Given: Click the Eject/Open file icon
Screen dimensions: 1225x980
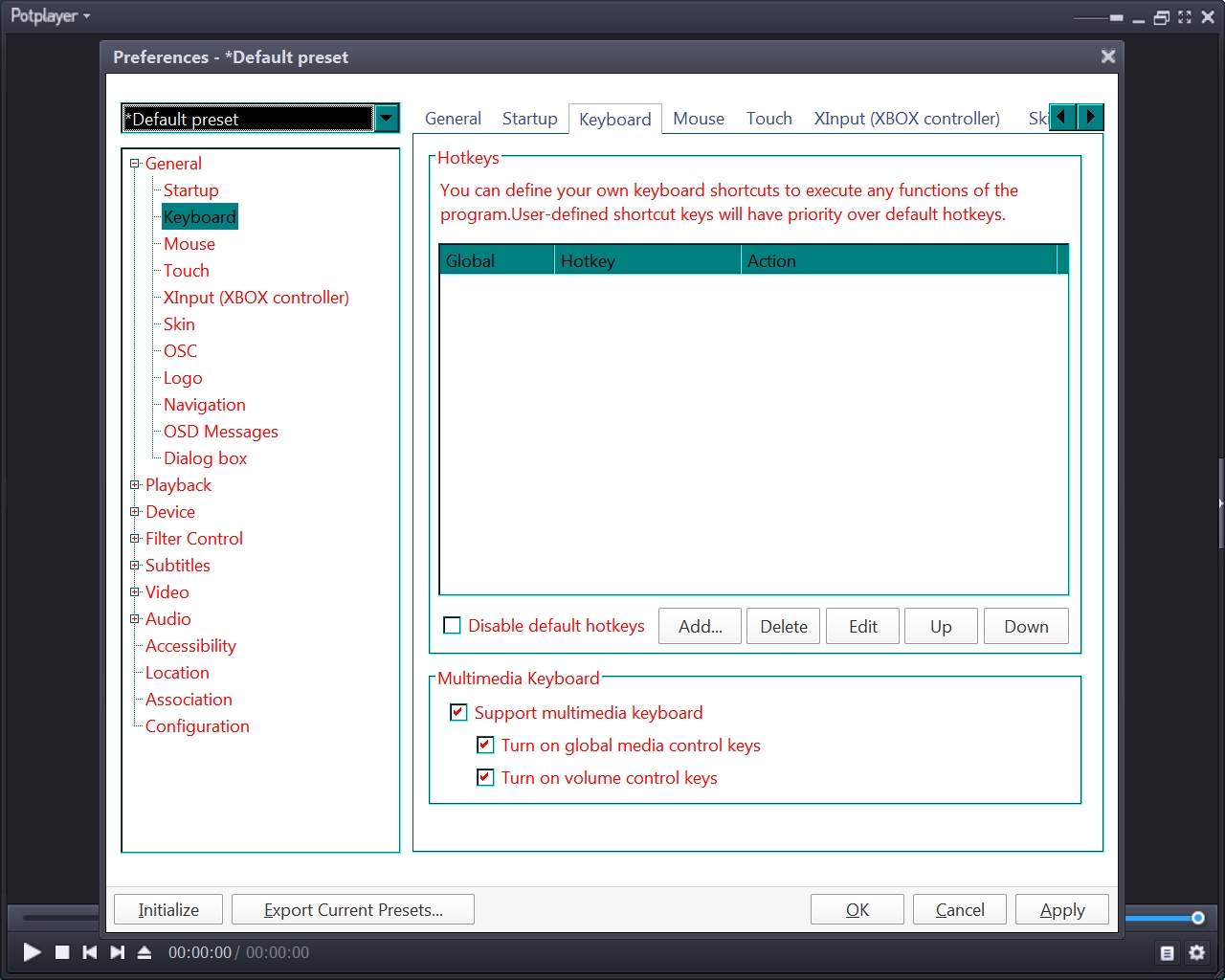Looking at the screenshot, I should pos(145,952).
